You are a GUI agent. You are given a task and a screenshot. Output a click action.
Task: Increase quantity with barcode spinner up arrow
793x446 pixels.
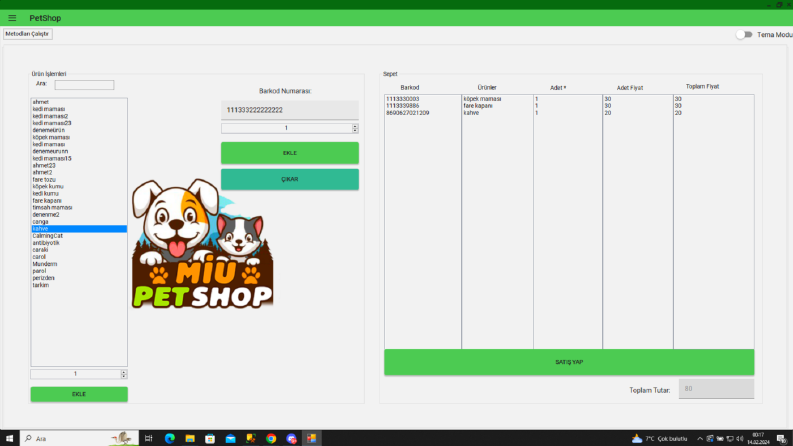pos(355,126)
